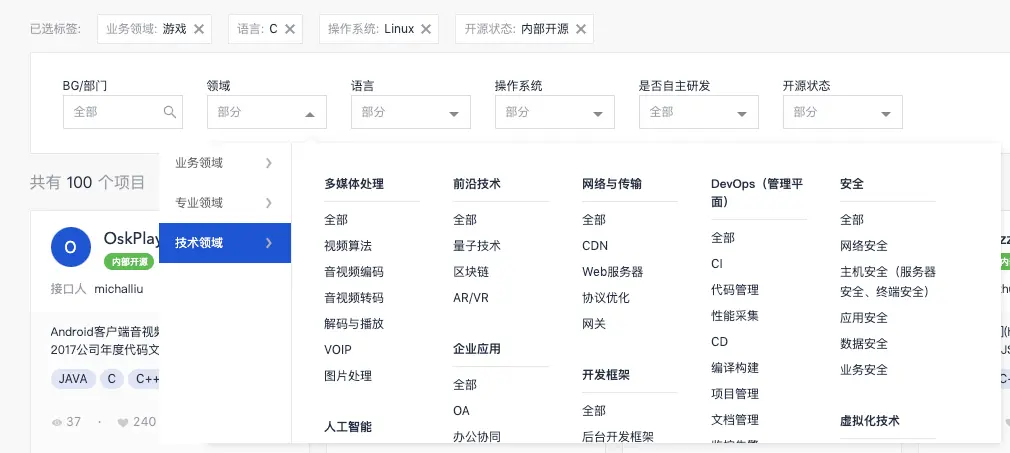Choose 网关 option
The image size is (1010, 453).
[594, 323]
